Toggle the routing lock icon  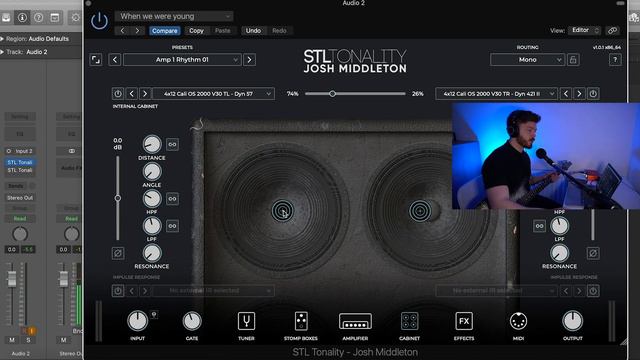coord(573,60)
